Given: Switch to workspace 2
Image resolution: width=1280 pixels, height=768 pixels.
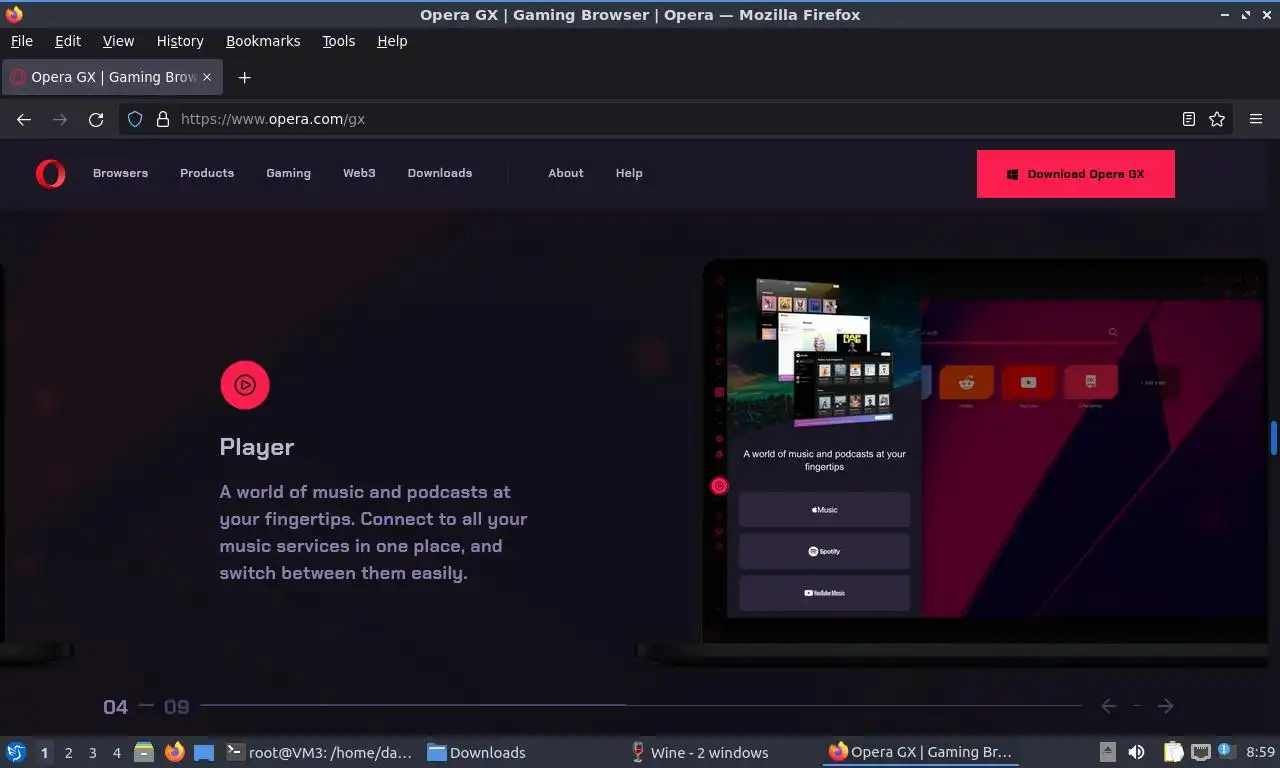Looking at the screenshot, I should 68,753.
